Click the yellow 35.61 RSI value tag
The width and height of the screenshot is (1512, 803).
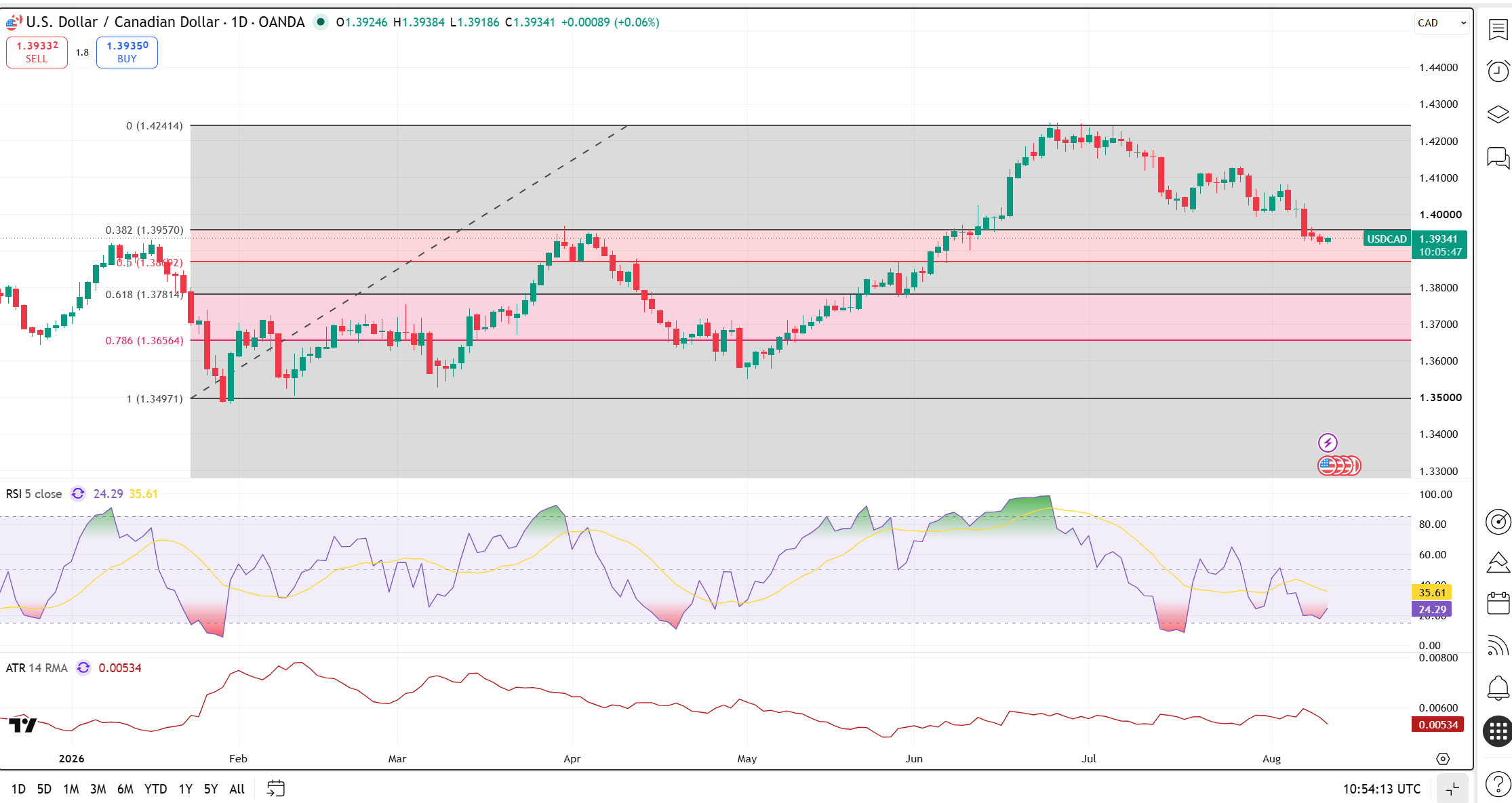(1432, 592)
